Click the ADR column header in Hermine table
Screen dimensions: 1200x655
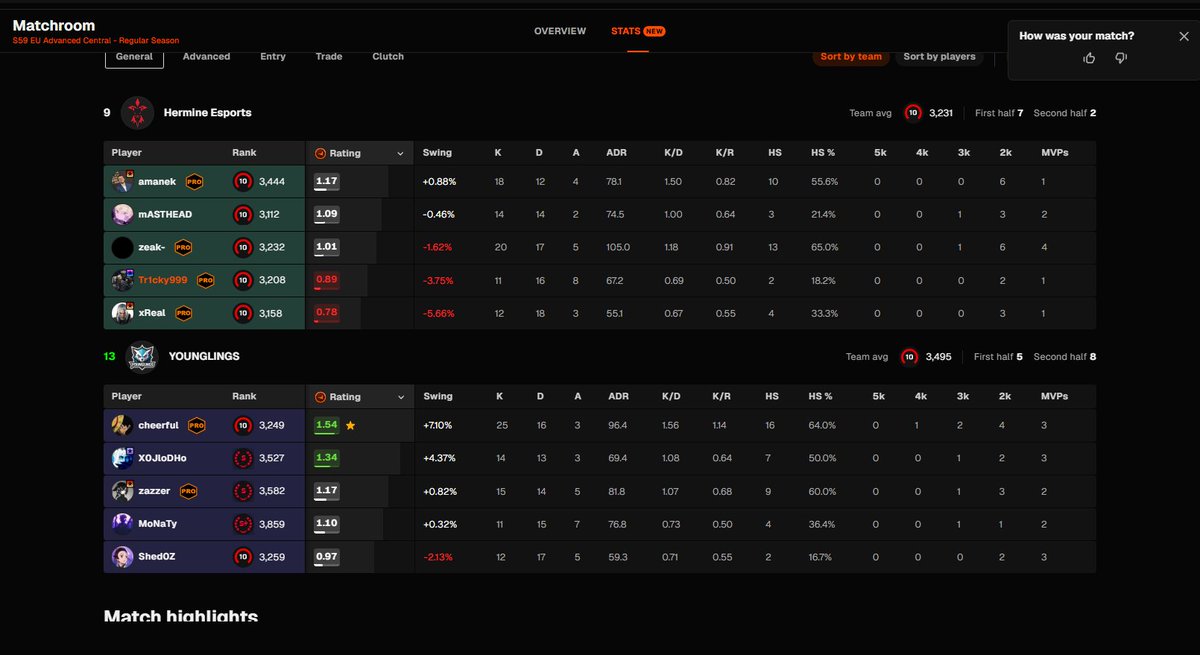616,153
